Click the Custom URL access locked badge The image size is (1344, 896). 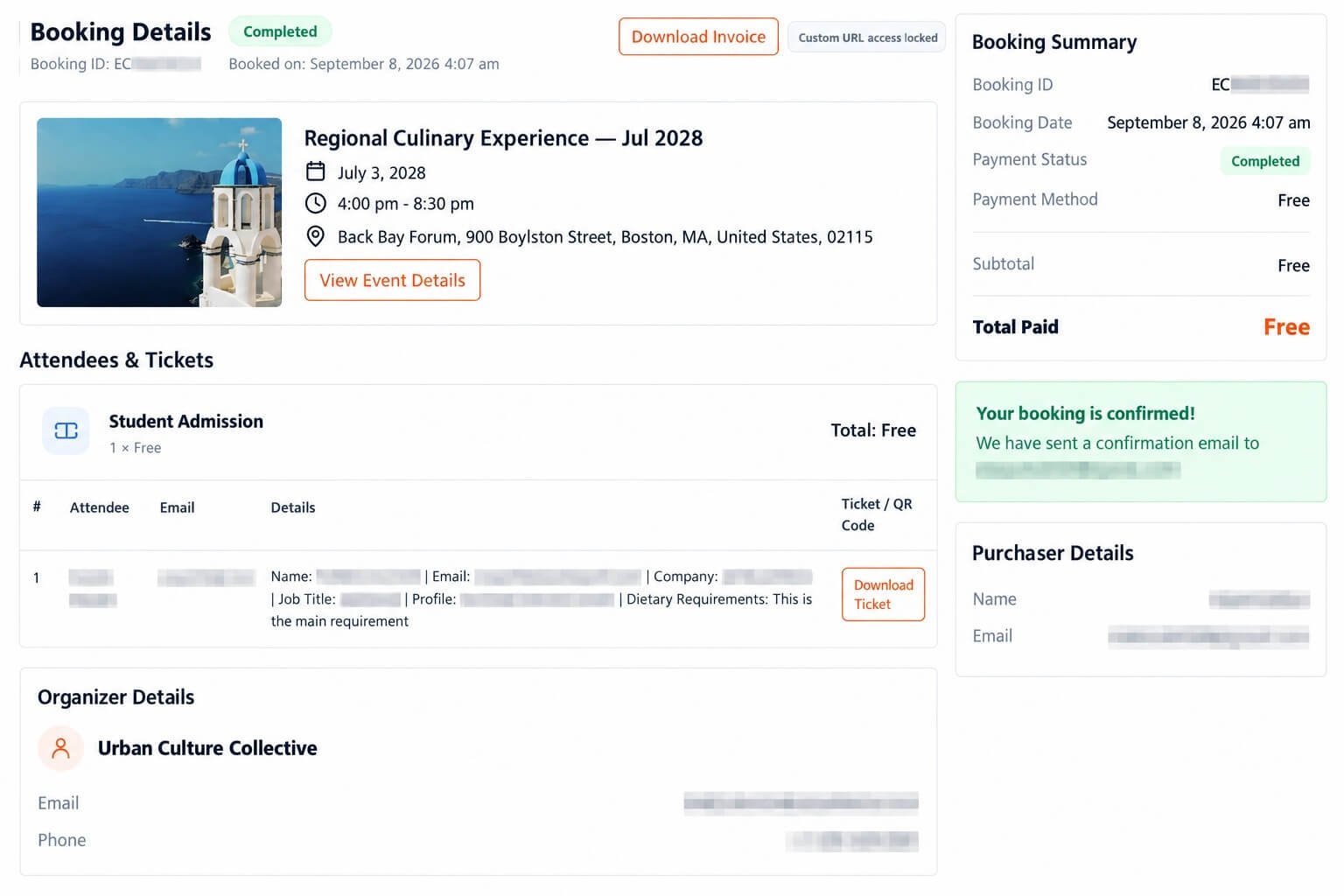point(867,38)
